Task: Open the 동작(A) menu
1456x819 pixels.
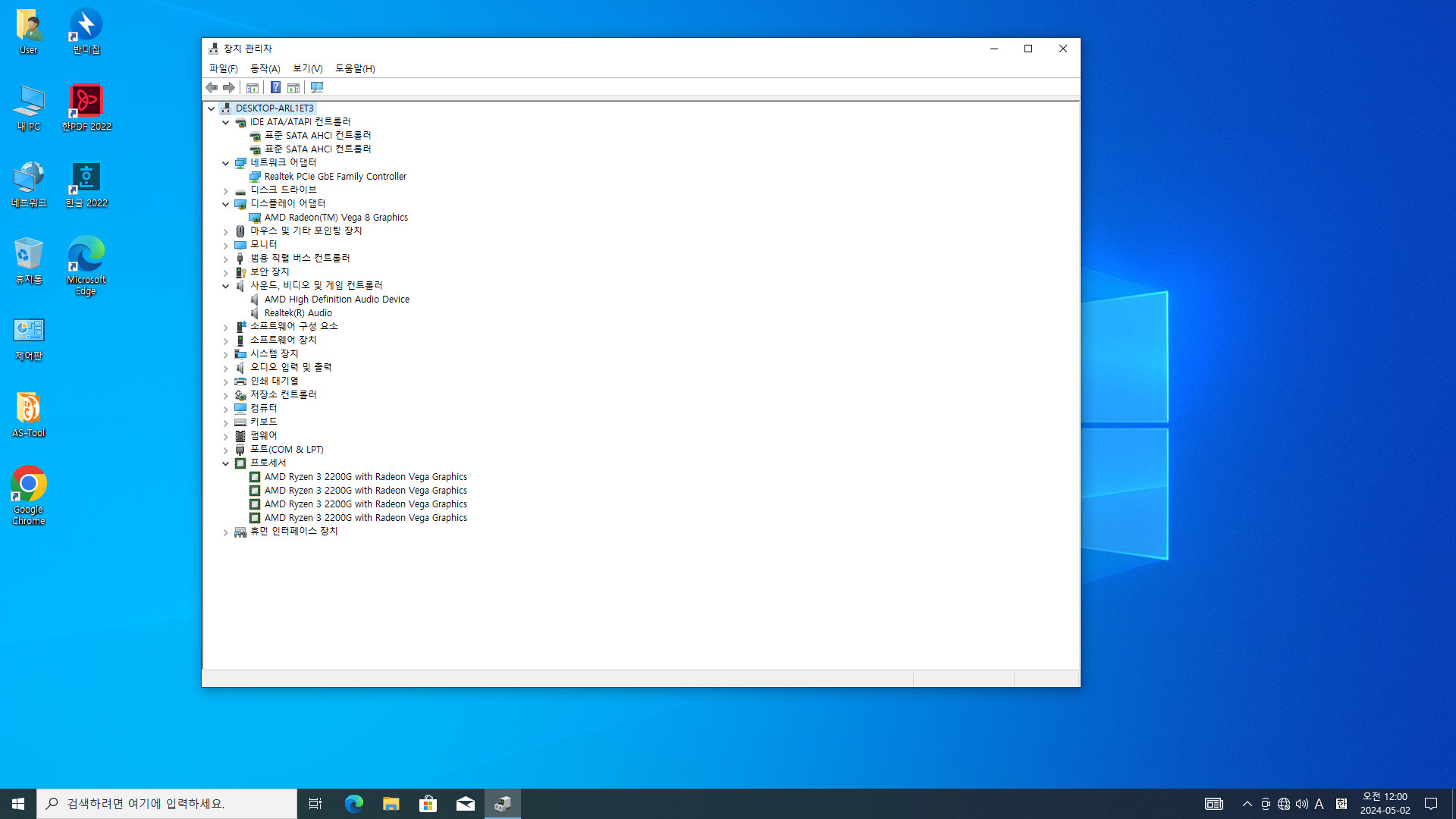Action: click(x=265, y=68)
